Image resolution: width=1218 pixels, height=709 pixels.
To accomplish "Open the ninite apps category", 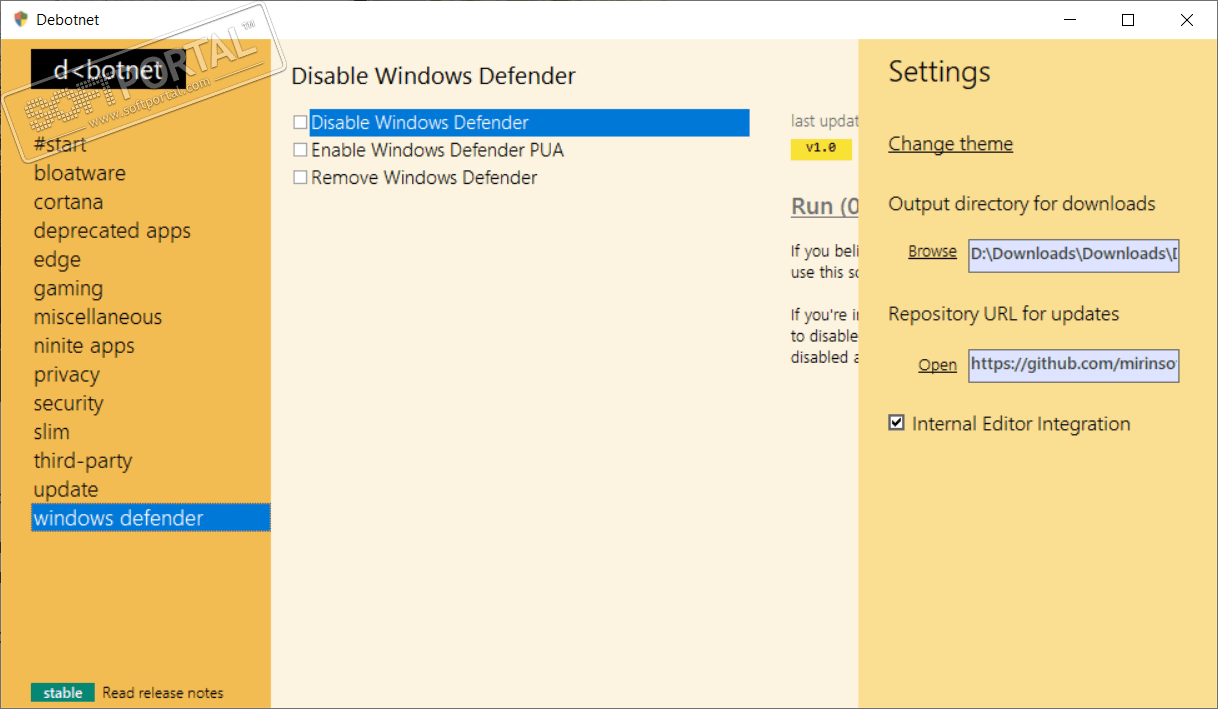I will point(84,346).
